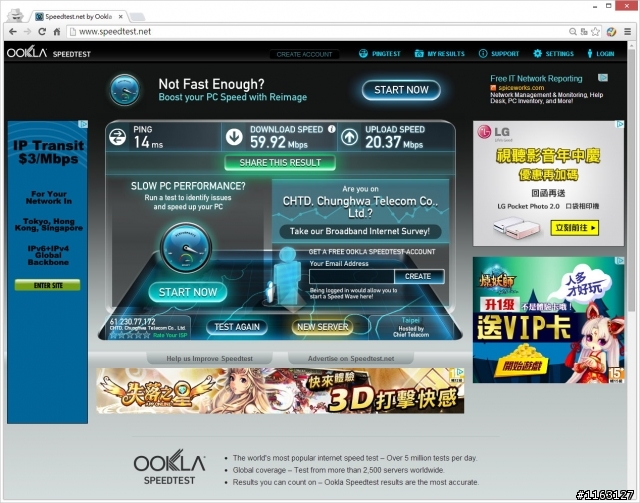Screen dimensions: 640x503
Task: Click the ping arrows icon
Action: click(x=118, y=137)
